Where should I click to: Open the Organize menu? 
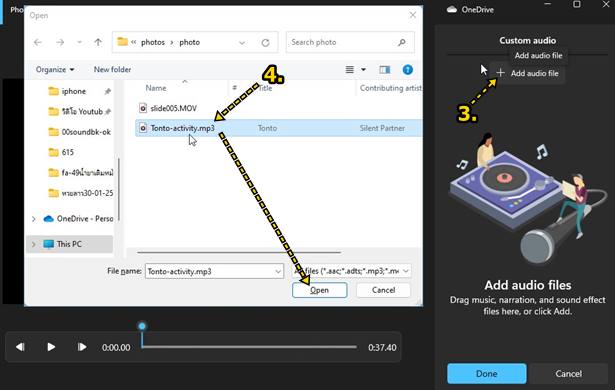(55, 69)
